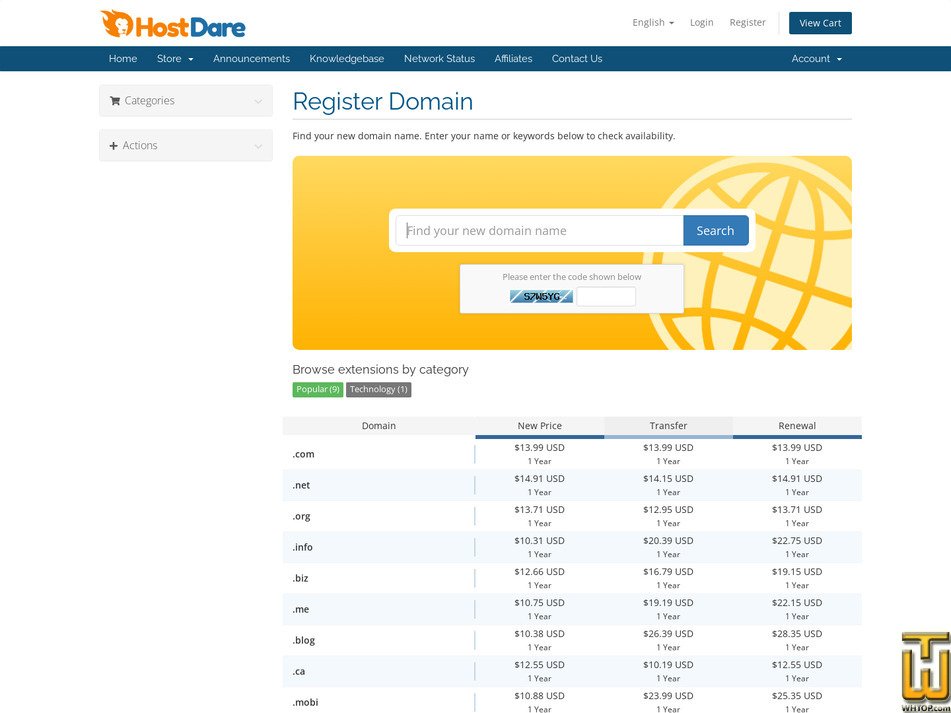Click the captcha code entry box
This screenshot has height=713, width=951.
(x=606, y=296)
